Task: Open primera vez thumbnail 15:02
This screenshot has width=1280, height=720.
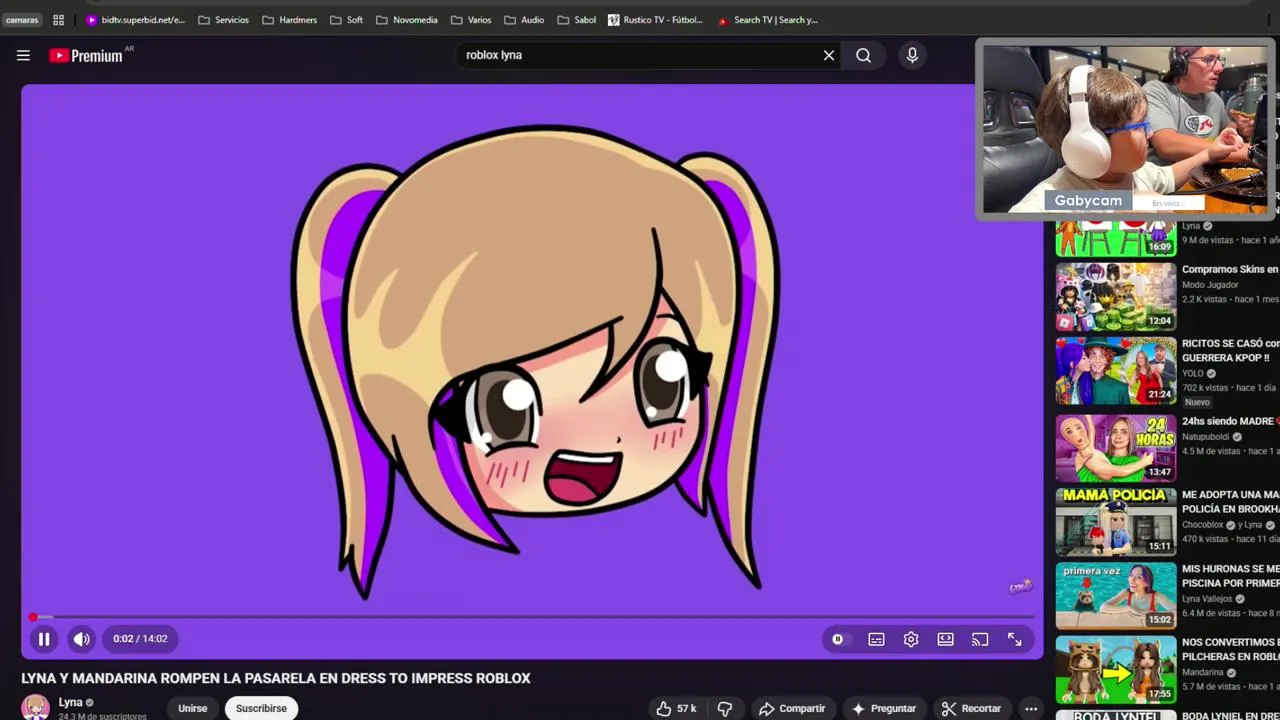Action: pos(1116,595)
